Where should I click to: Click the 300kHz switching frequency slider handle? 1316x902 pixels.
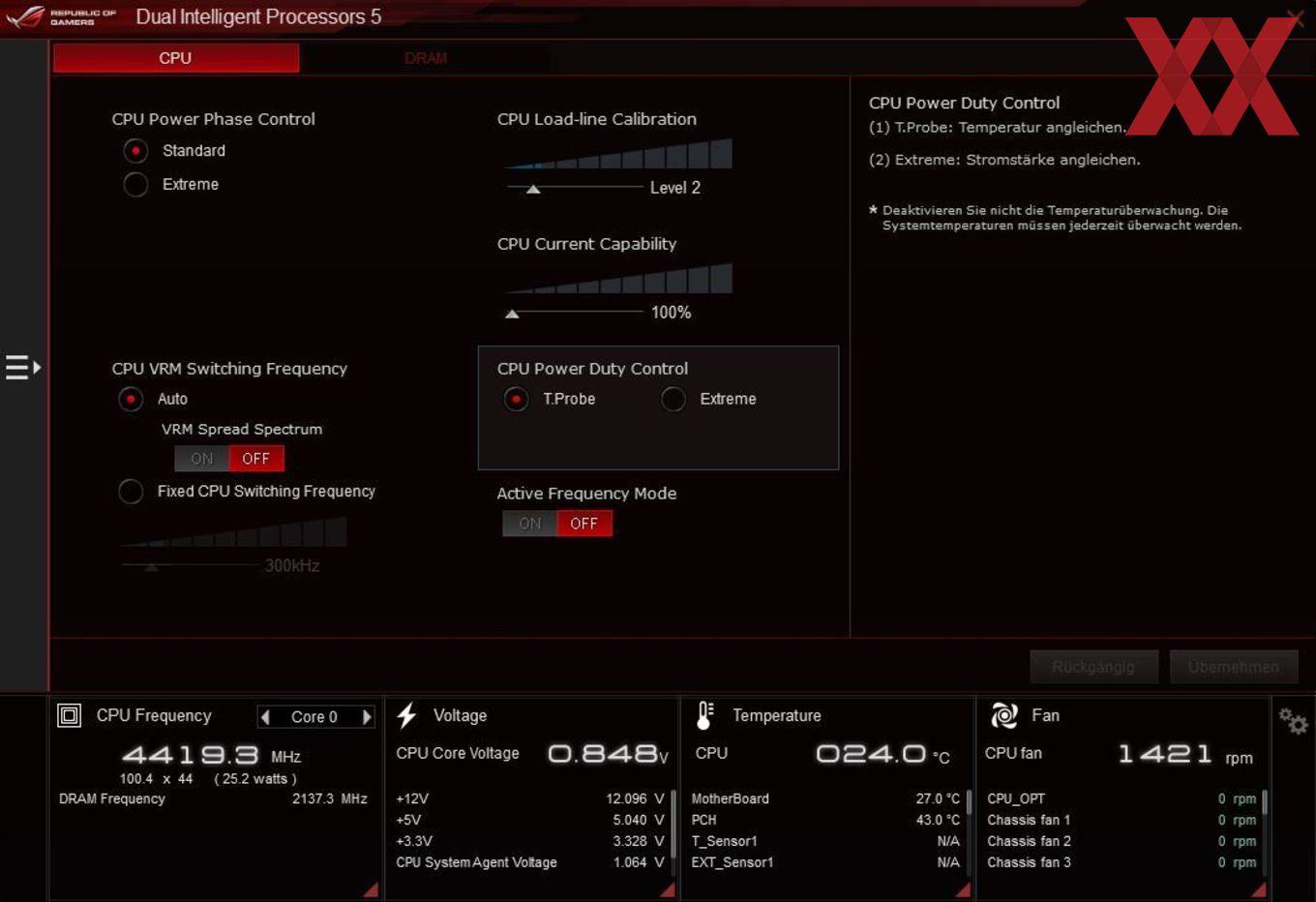tap(151, 567)
